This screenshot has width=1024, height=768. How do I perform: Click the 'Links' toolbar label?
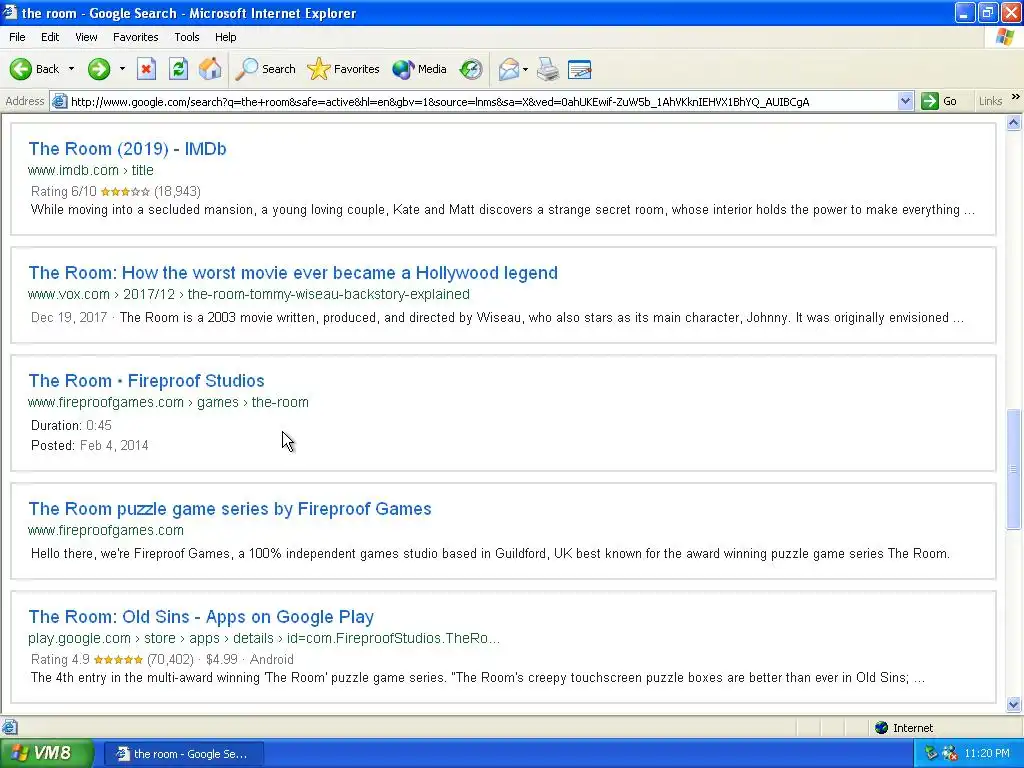[990, 101]
